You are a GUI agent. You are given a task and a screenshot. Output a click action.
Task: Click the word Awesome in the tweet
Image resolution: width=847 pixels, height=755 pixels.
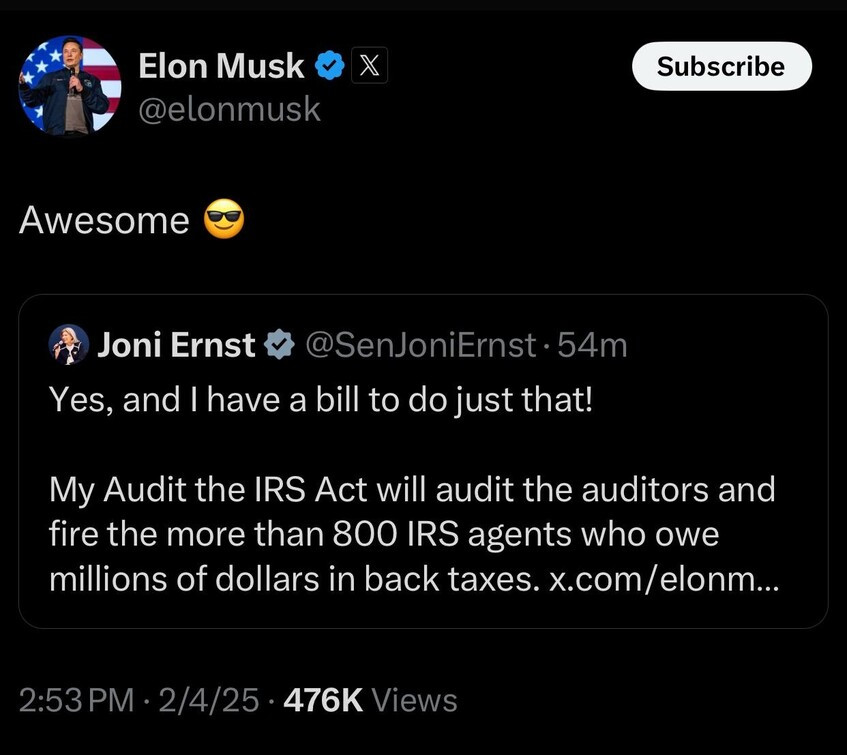tap(104, 220)
